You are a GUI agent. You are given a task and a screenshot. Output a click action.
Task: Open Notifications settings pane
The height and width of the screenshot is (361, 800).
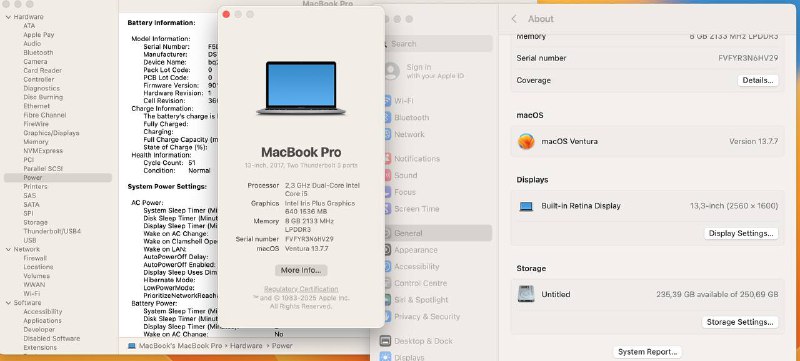pyautogui.click(x=417, y=159)
